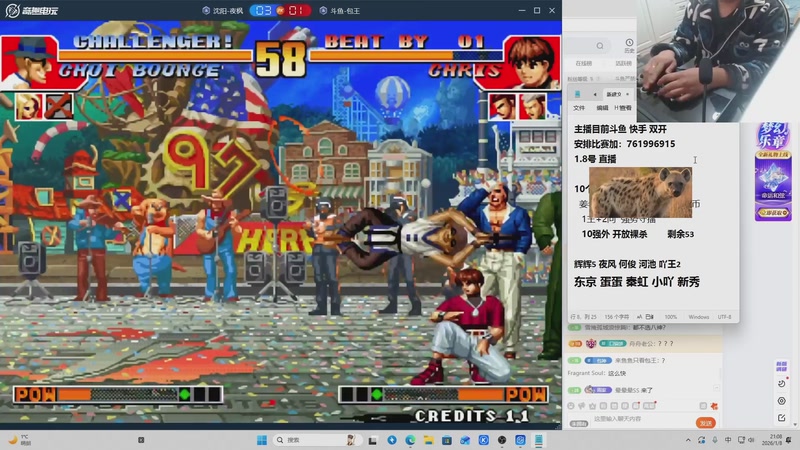Click the 梦幻乐章 promotional banner
The height and width of the screenshot is (450, 800).
[x=773, y=171]
